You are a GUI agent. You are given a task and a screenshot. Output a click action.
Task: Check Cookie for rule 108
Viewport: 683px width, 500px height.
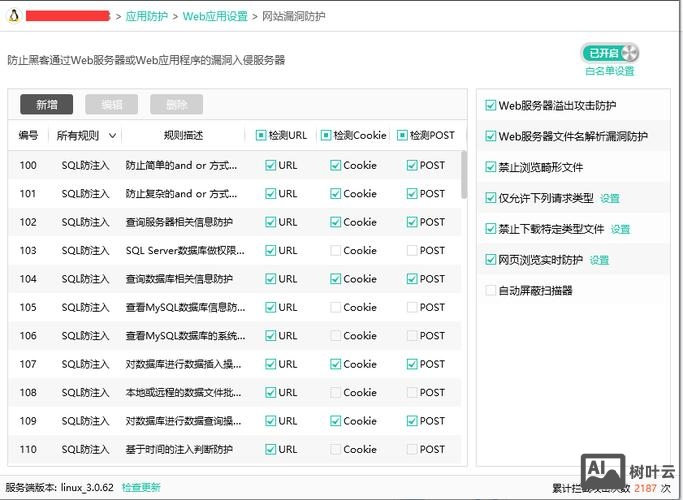point(335,392)
